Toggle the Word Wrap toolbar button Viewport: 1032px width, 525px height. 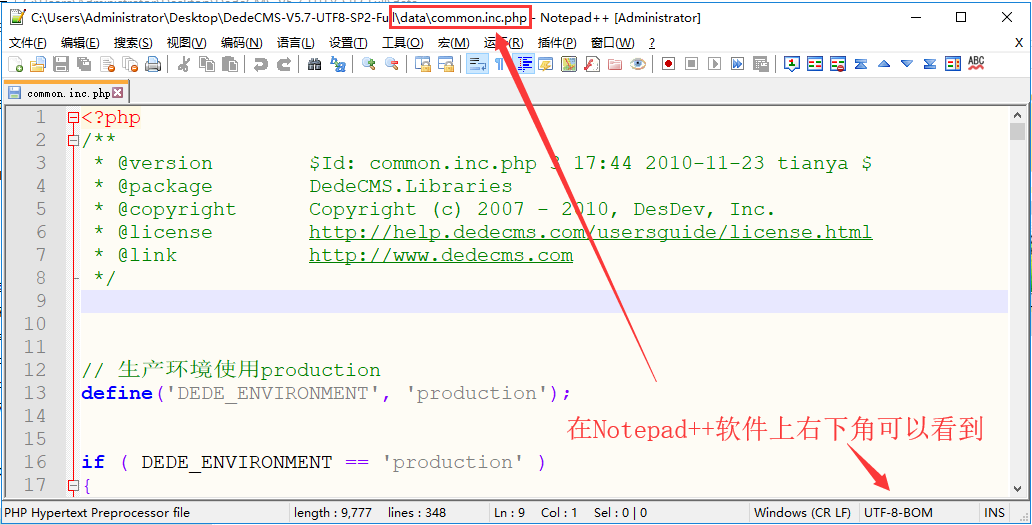point(477,64)
